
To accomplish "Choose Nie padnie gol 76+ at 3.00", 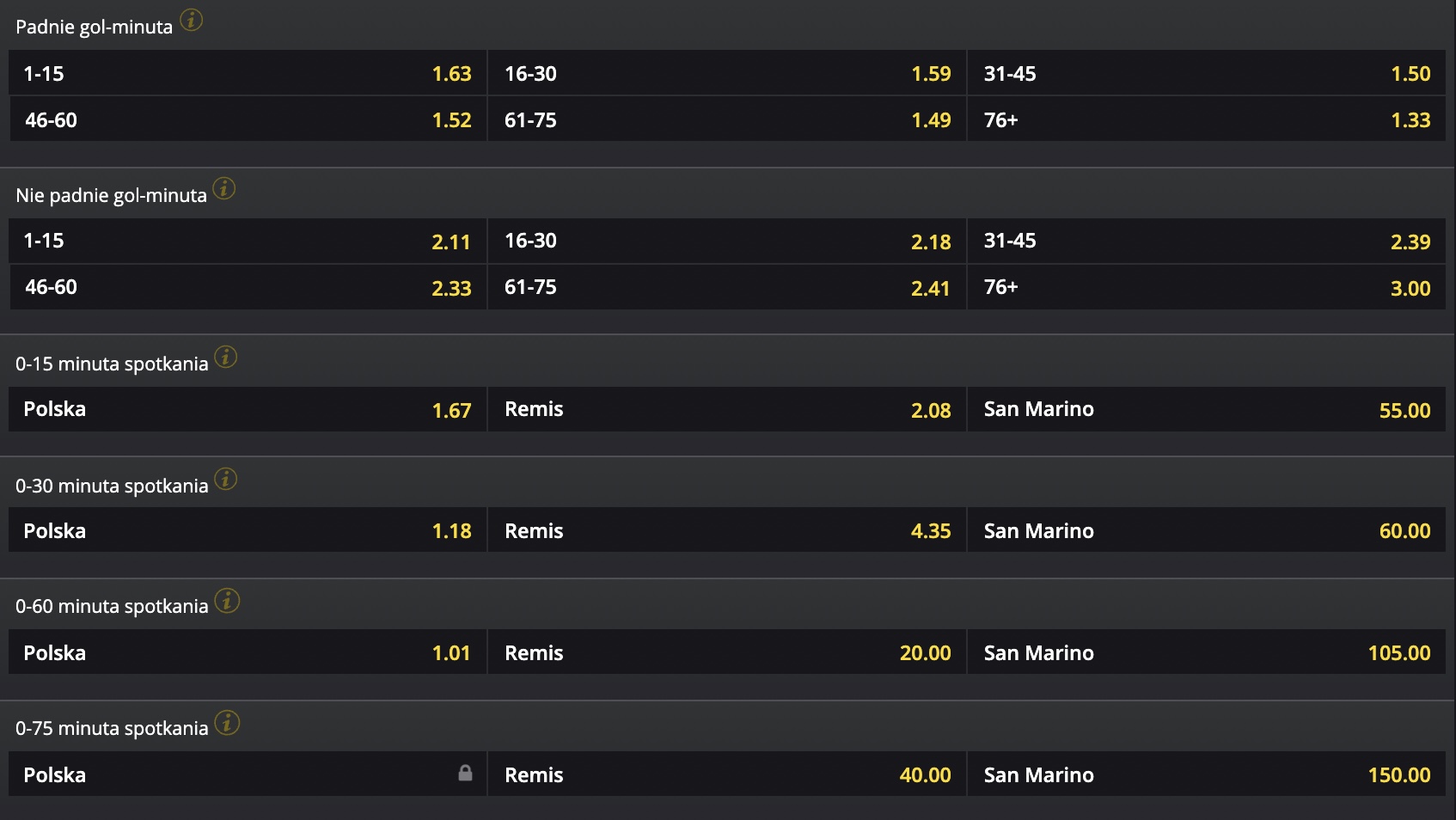I will (1206, 287).
